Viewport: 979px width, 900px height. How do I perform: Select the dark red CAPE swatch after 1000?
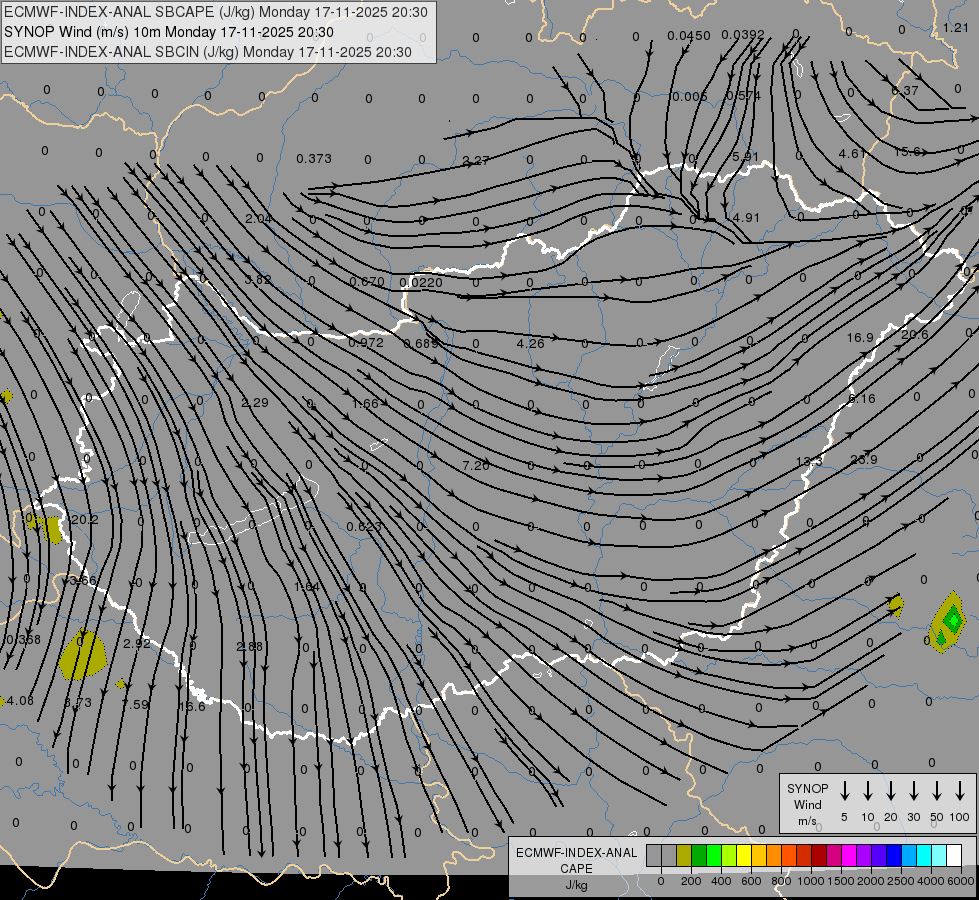click(819, 856)
